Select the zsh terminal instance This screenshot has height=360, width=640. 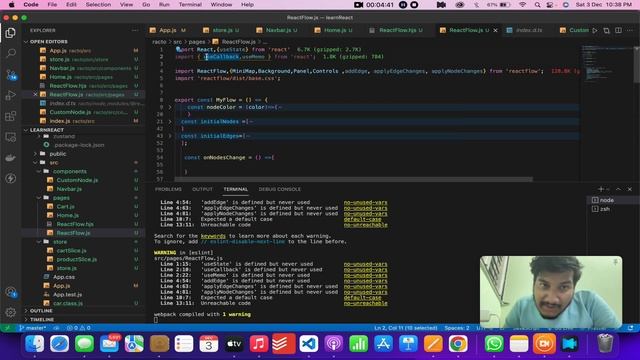(x=604, y=209)
